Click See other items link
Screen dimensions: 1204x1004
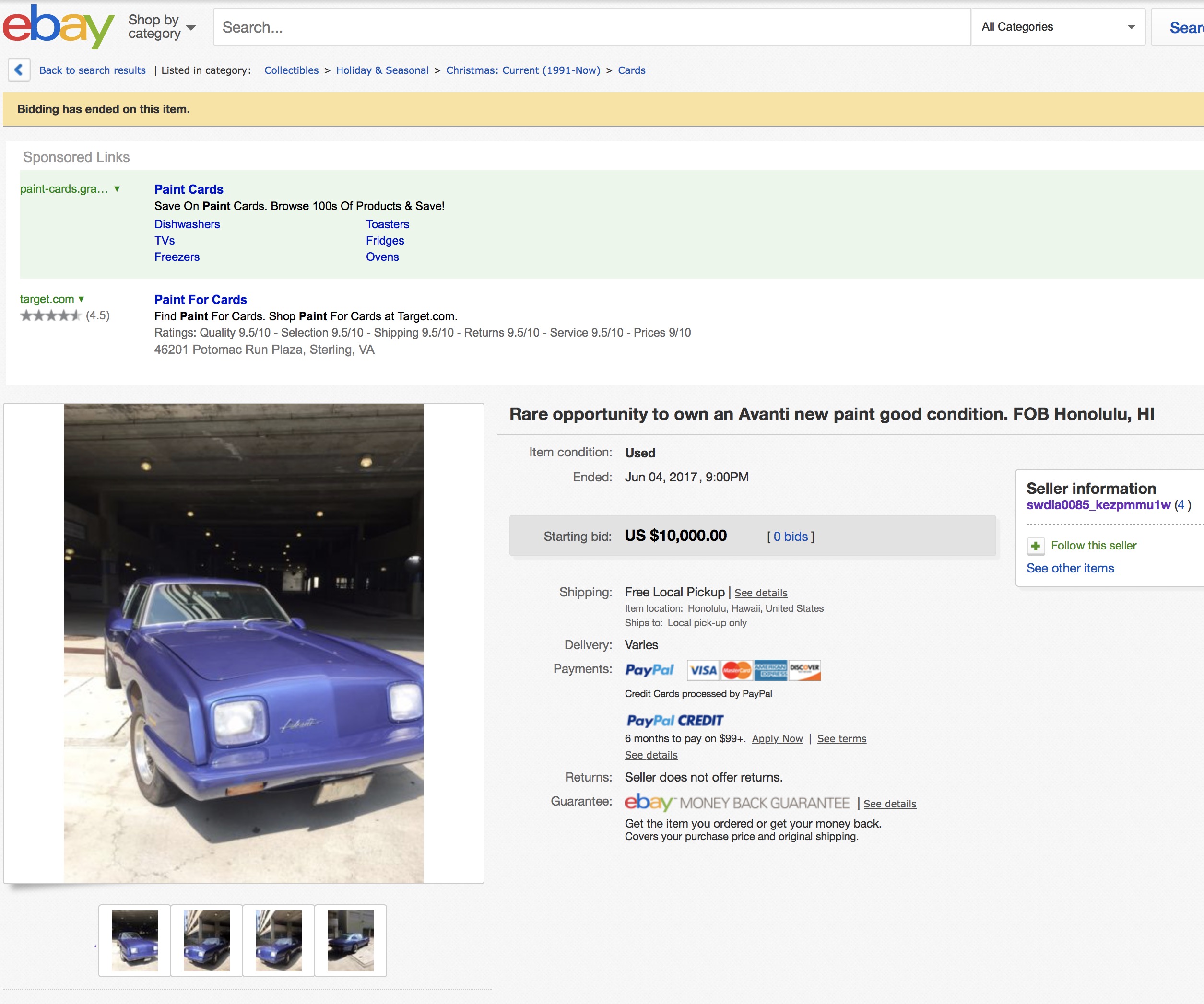pos(1070,568)
